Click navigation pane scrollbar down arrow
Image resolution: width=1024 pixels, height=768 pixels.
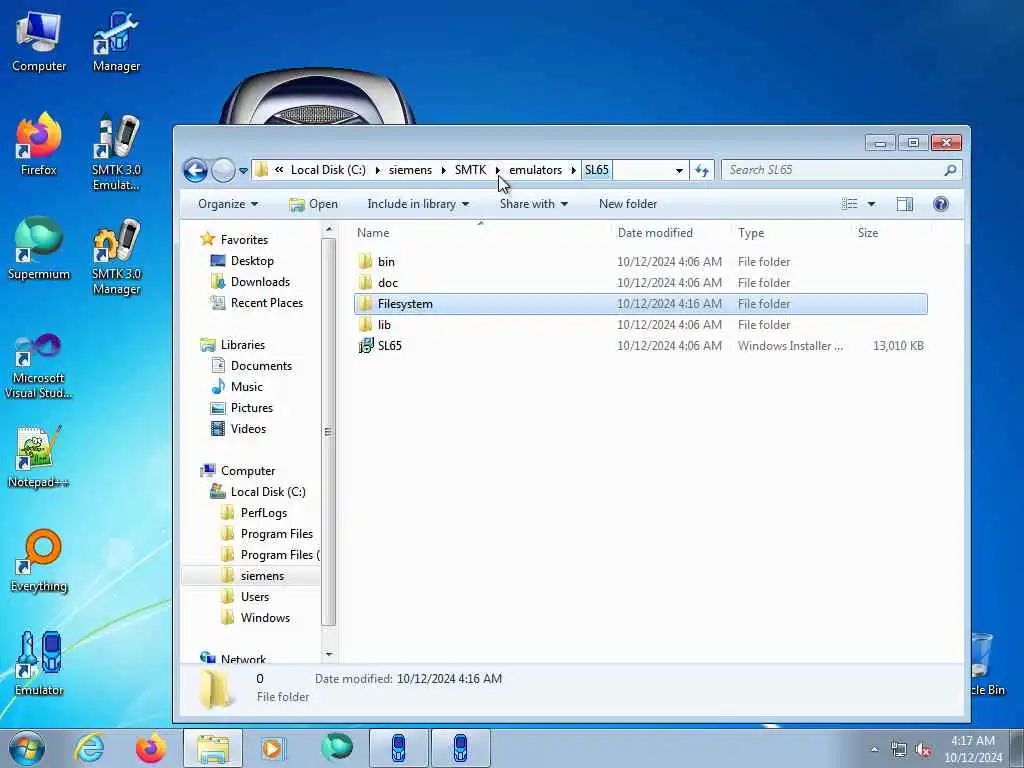(328, 654)
